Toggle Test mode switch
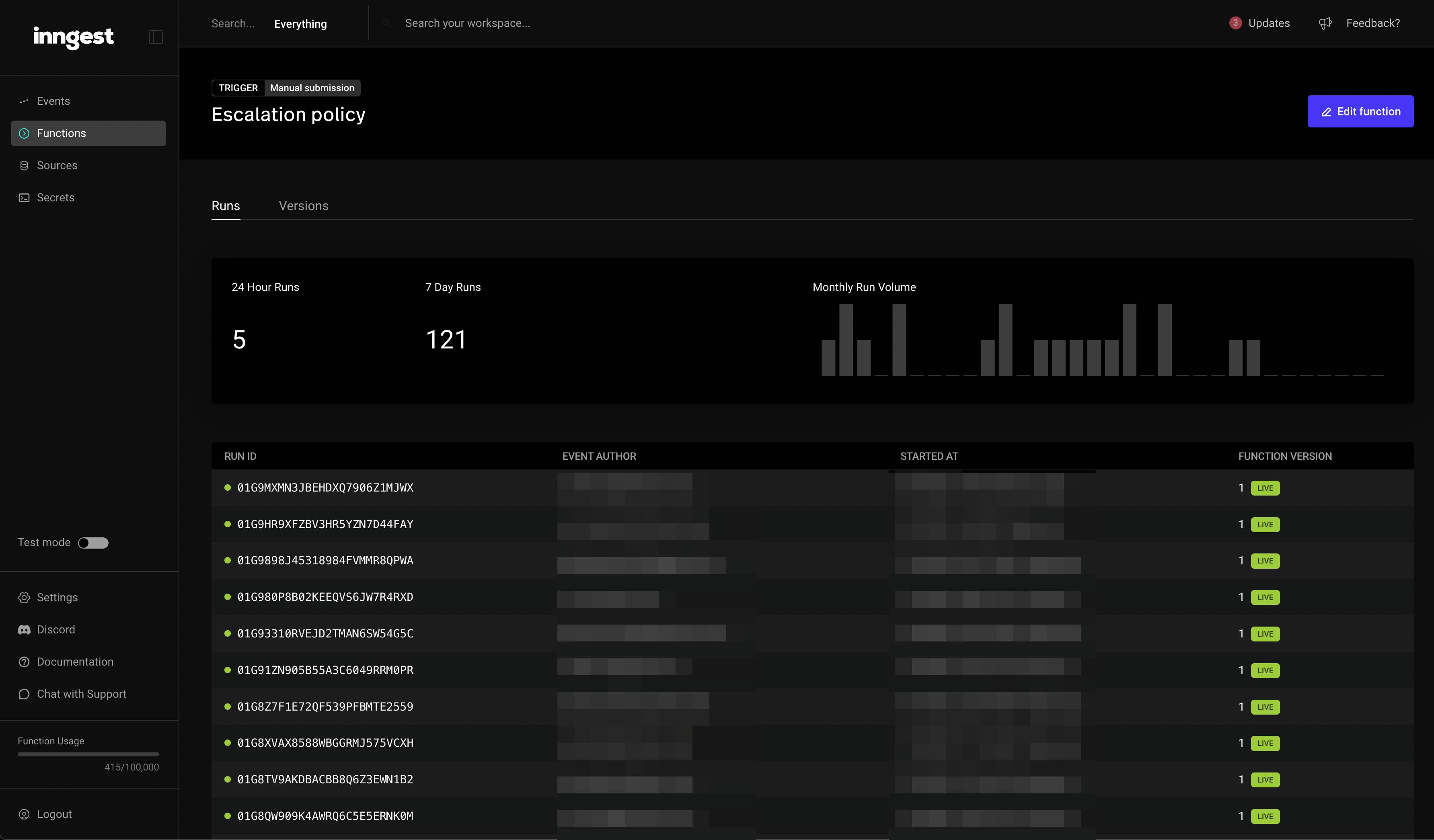 click(93, 543)
